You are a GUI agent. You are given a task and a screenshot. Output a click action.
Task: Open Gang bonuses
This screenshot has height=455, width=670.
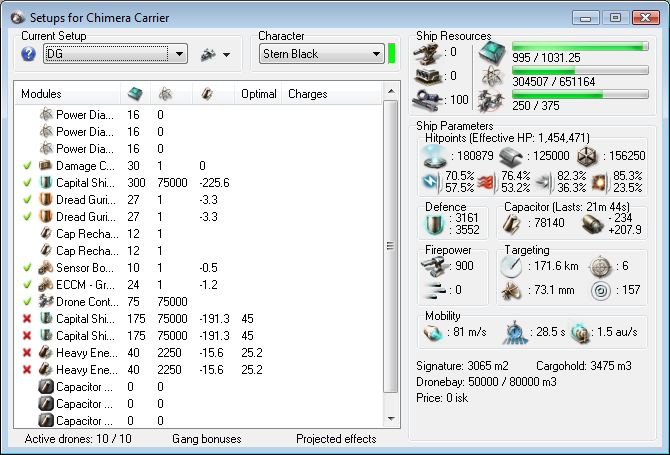coord(206,439)
